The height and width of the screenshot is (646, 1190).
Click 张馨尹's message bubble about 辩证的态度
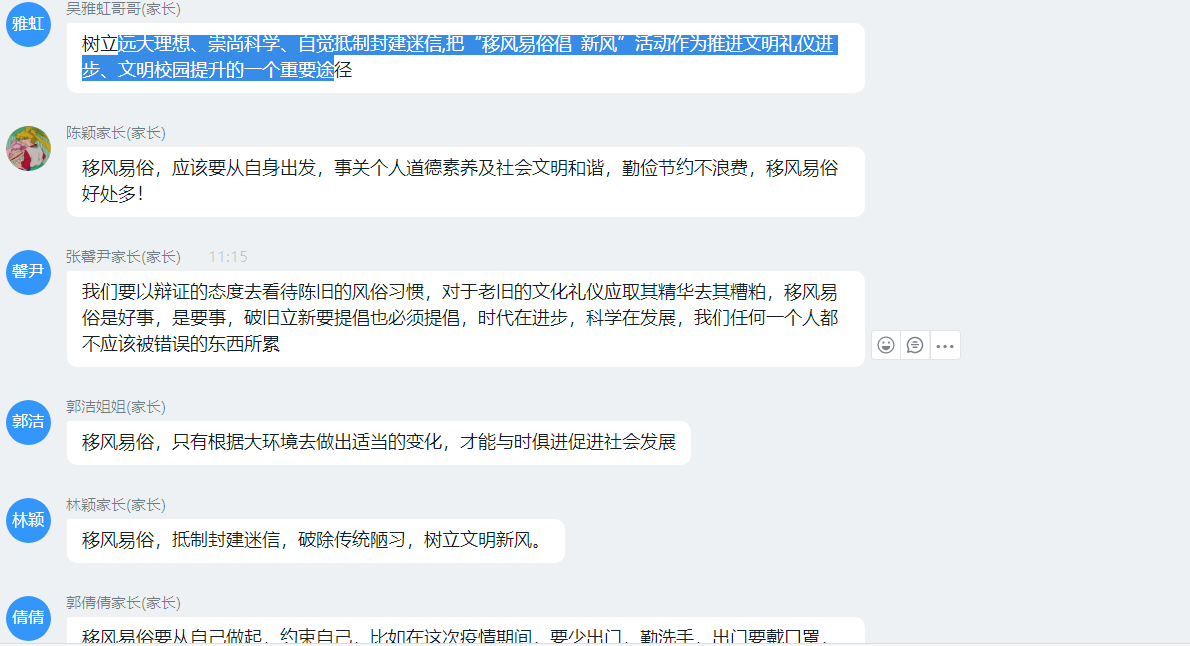[x=465, y=319]
